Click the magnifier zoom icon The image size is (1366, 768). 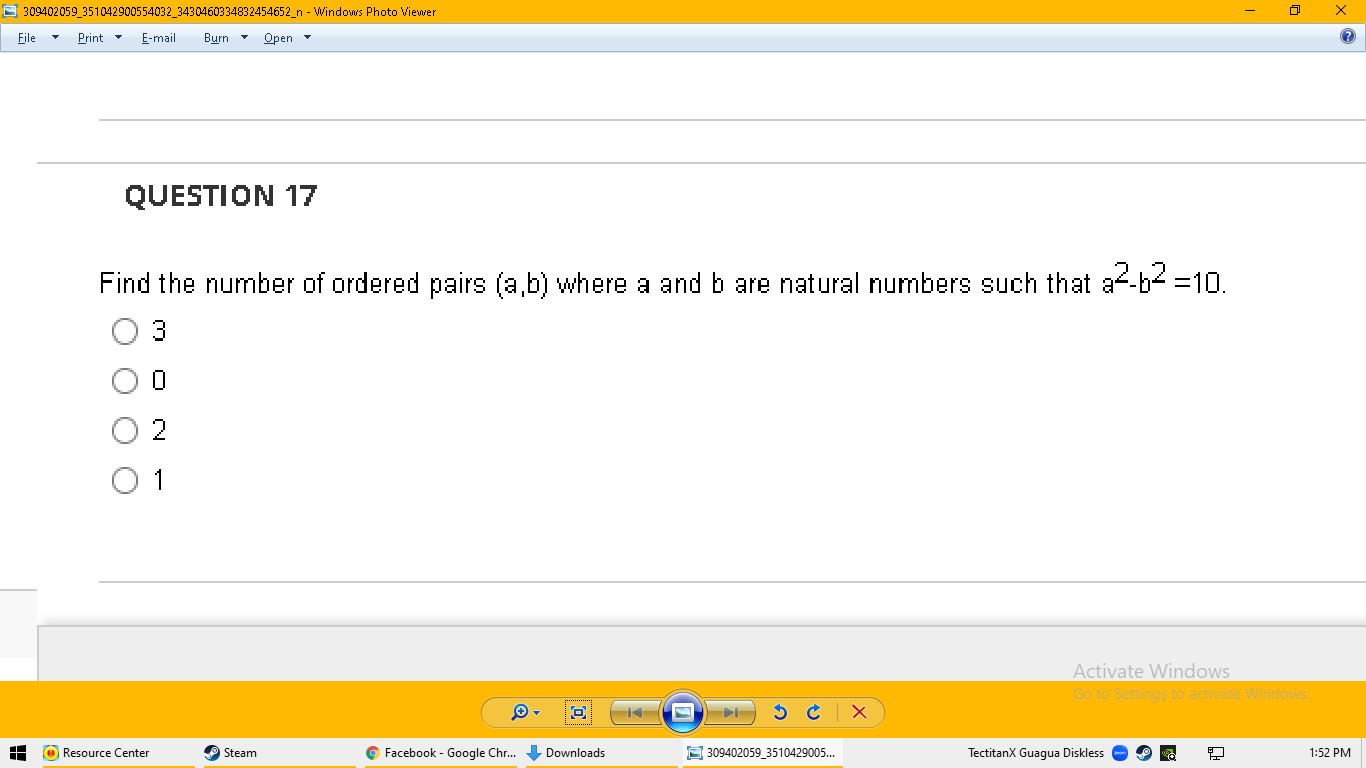pos(518,712)
